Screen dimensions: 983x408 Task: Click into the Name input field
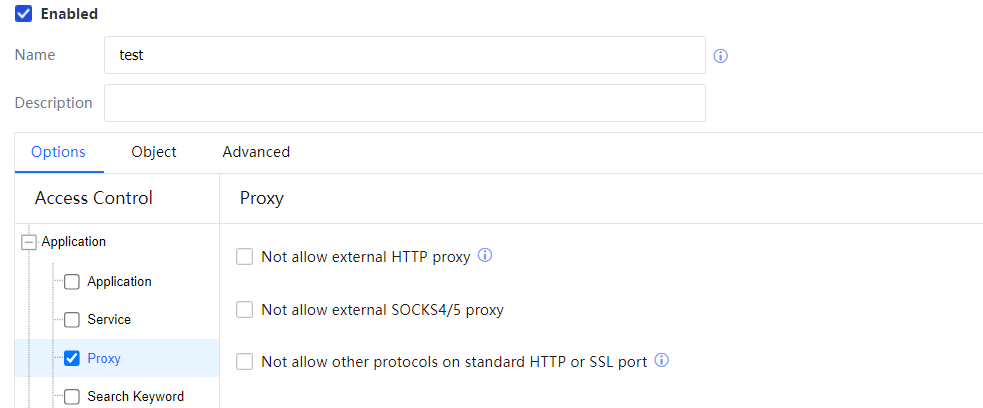404,56
